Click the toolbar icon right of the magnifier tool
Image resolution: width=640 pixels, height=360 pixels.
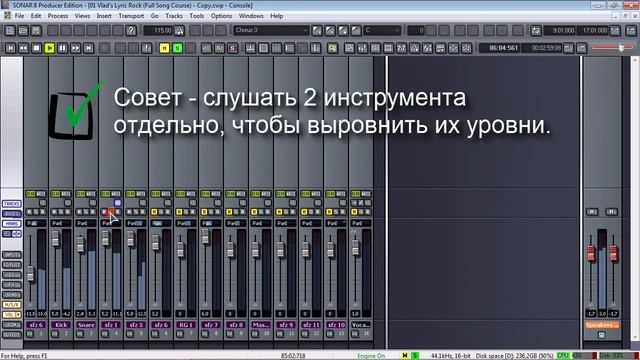[349, 48]
